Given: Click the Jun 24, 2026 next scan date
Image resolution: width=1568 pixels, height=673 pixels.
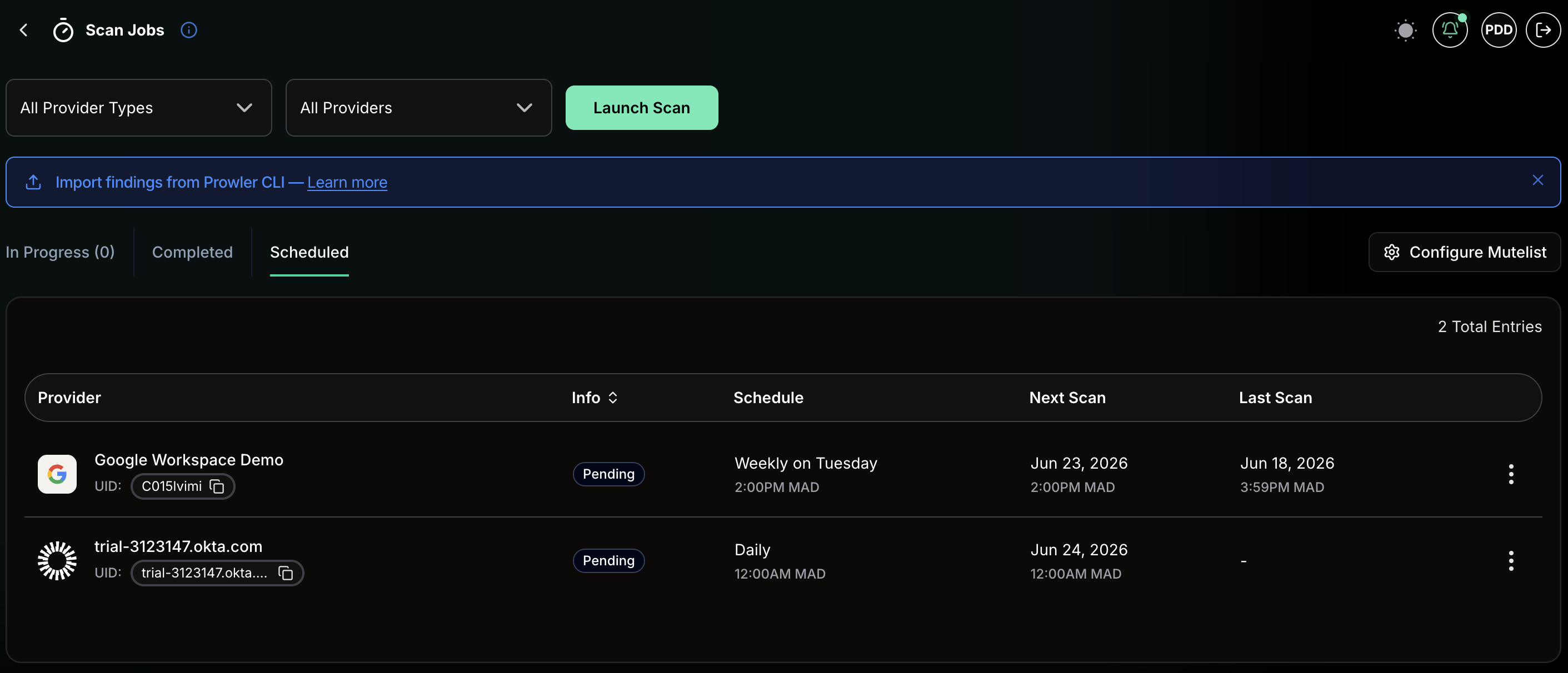Looking at the screenshot, I should (1078, 550).
